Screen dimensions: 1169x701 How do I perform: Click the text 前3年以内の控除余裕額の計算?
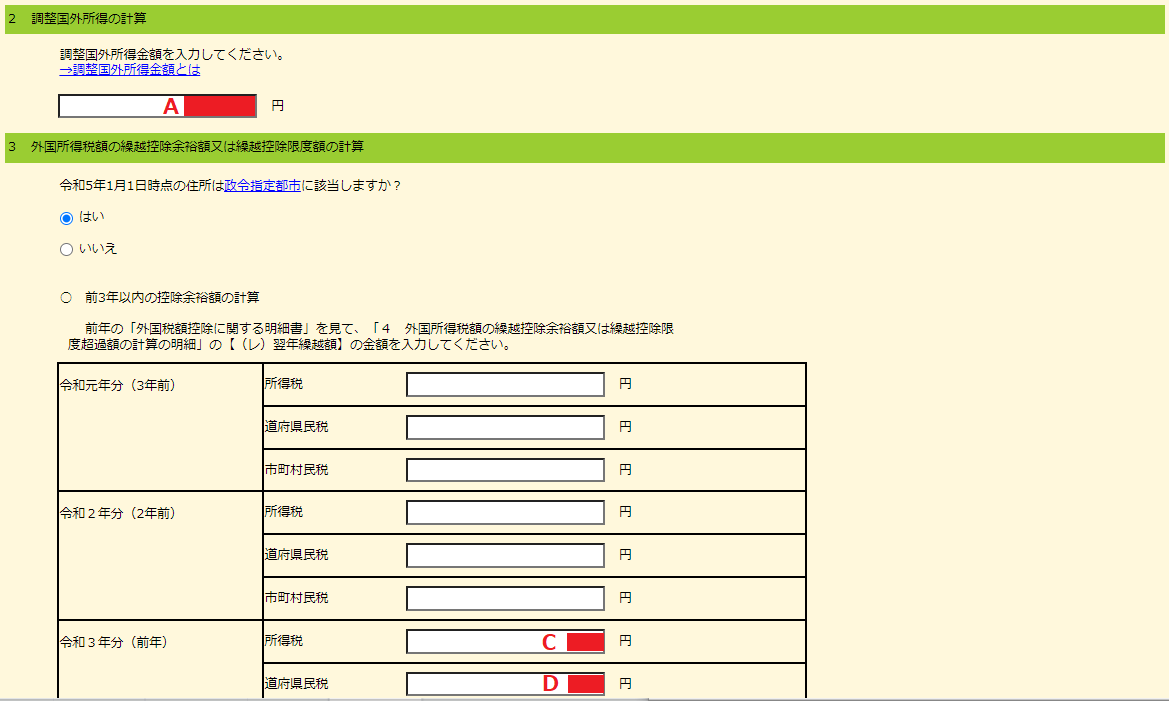172,298
